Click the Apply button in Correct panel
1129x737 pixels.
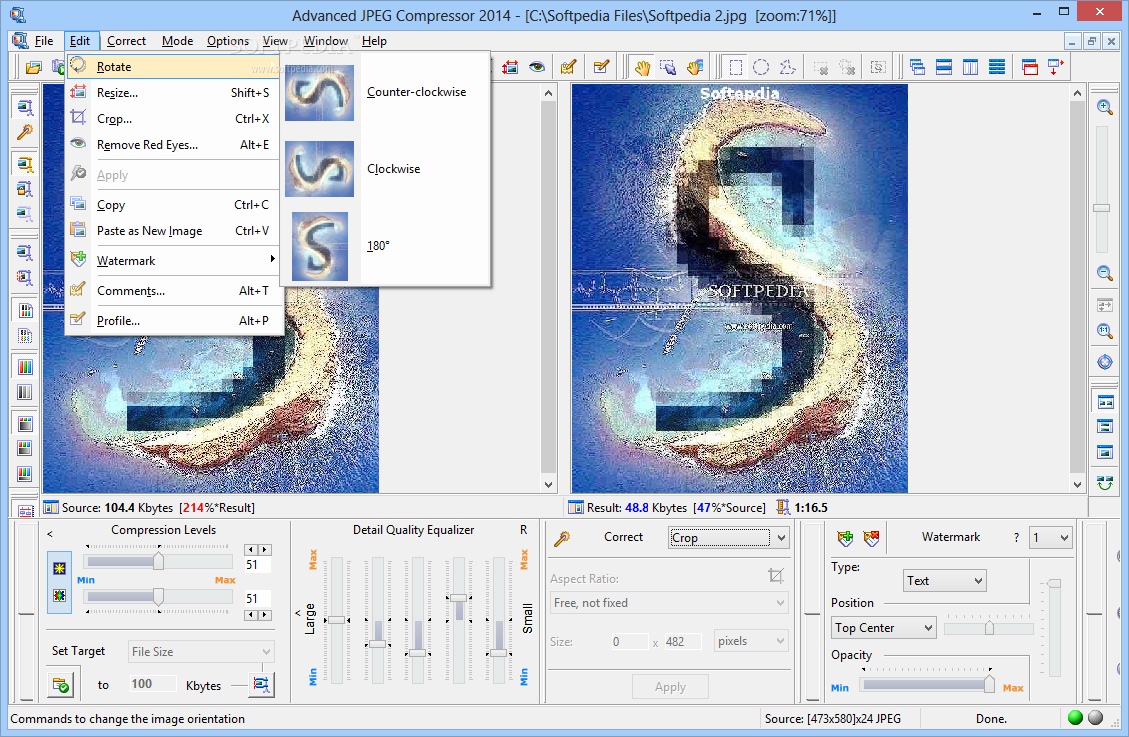pyautogui.click(x=670, y=687)
